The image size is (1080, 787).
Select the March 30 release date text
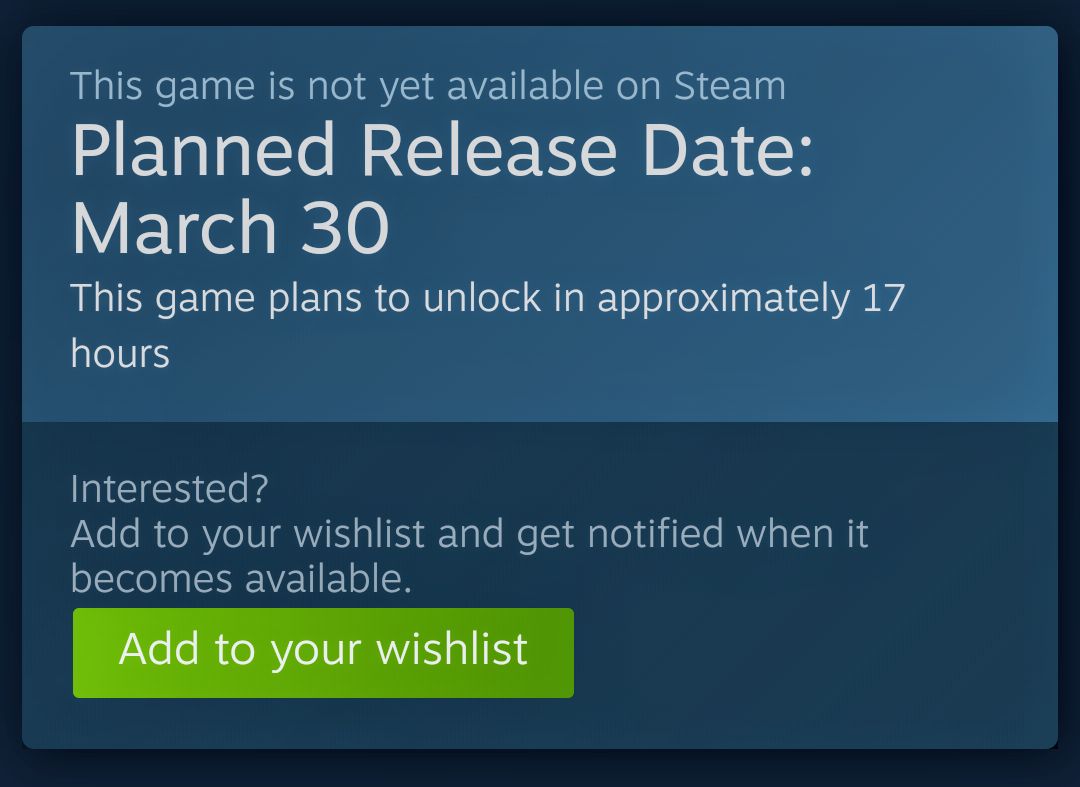coord(230,228)
